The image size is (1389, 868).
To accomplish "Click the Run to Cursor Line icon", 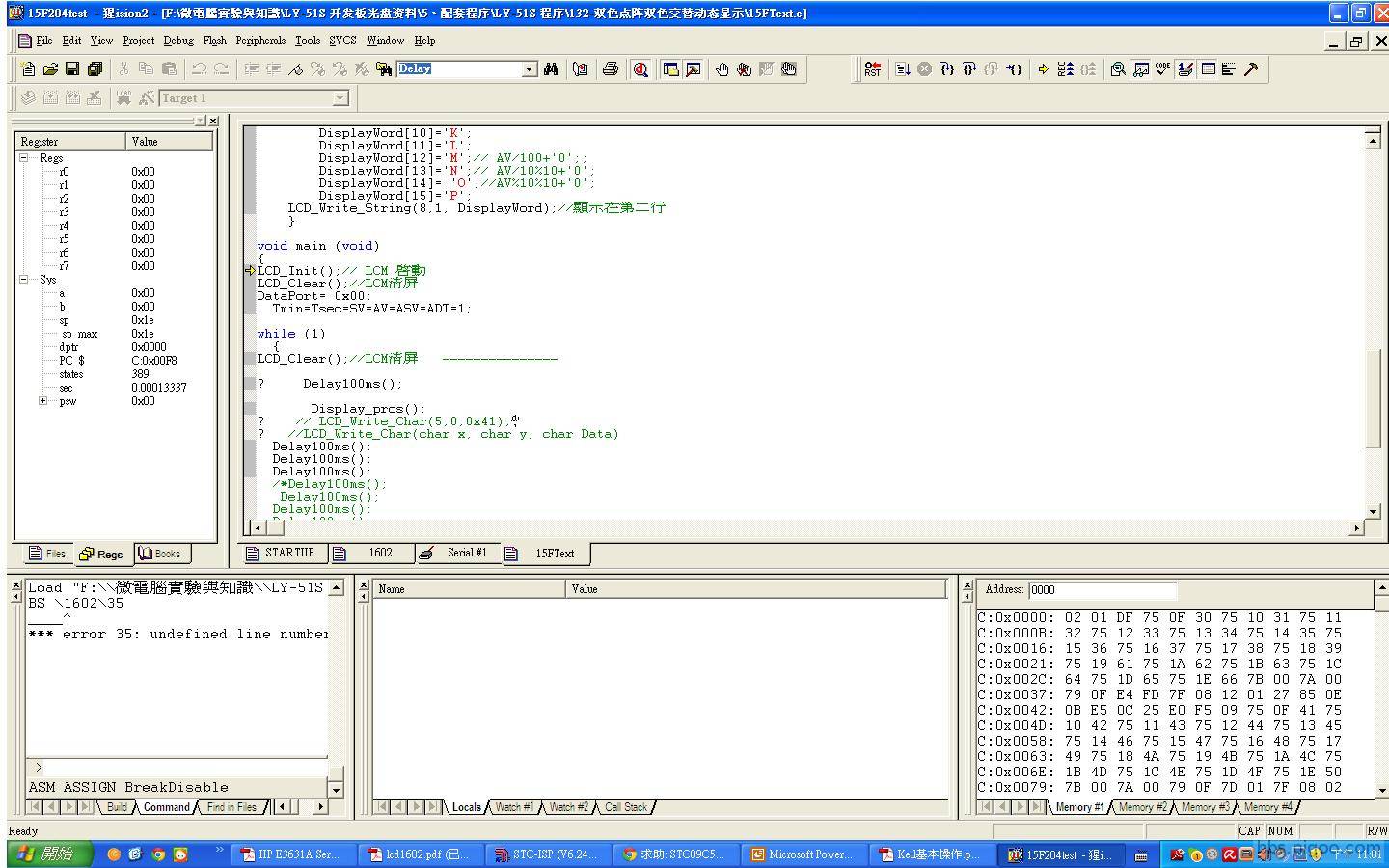I will 1014,68.
